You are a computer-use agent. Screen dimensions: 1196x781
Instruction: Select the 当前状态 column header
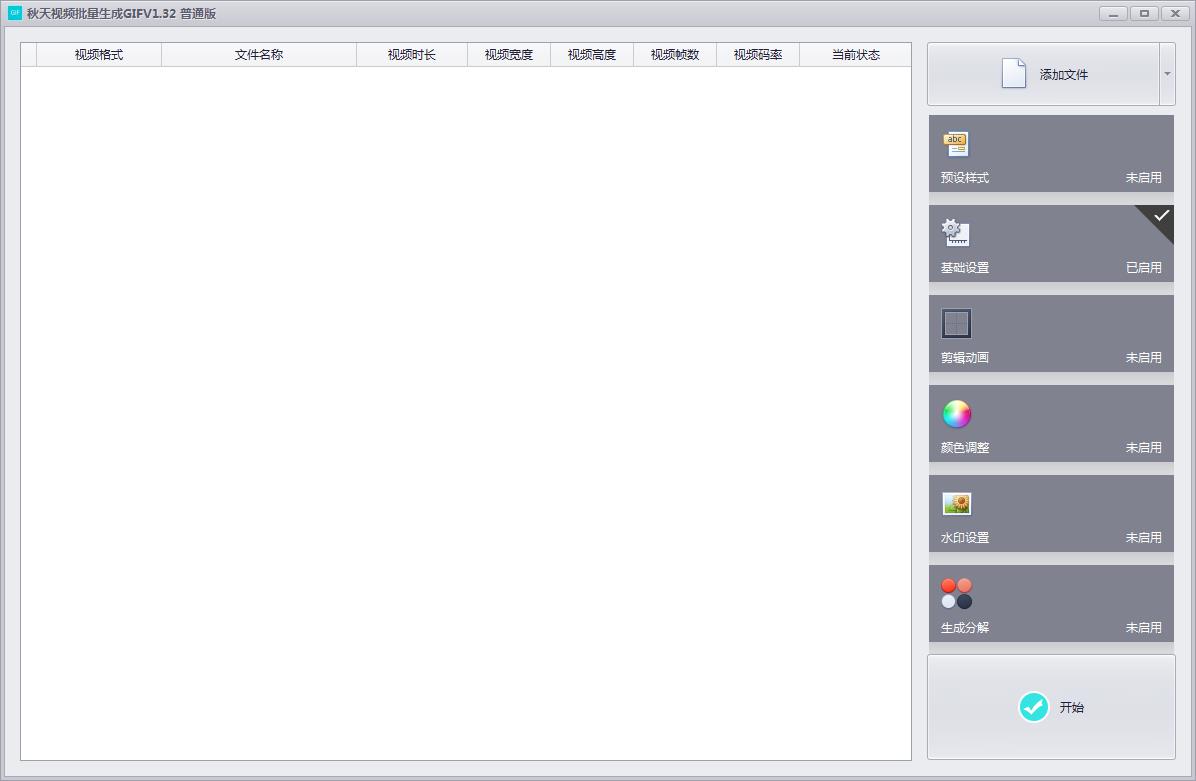[x=855, y=55]
